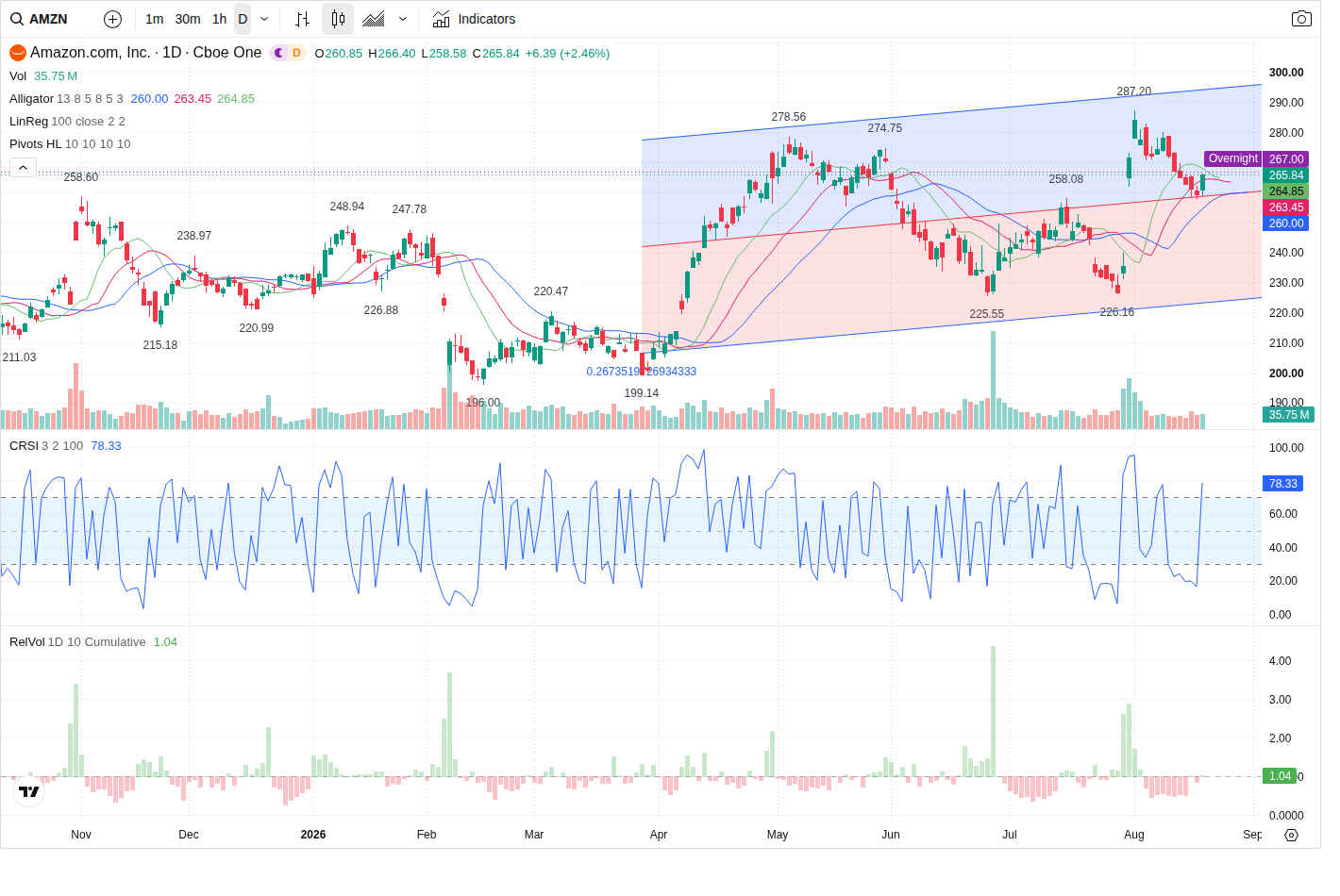Click the 278.56 pivot high label

tap(788, 117)
